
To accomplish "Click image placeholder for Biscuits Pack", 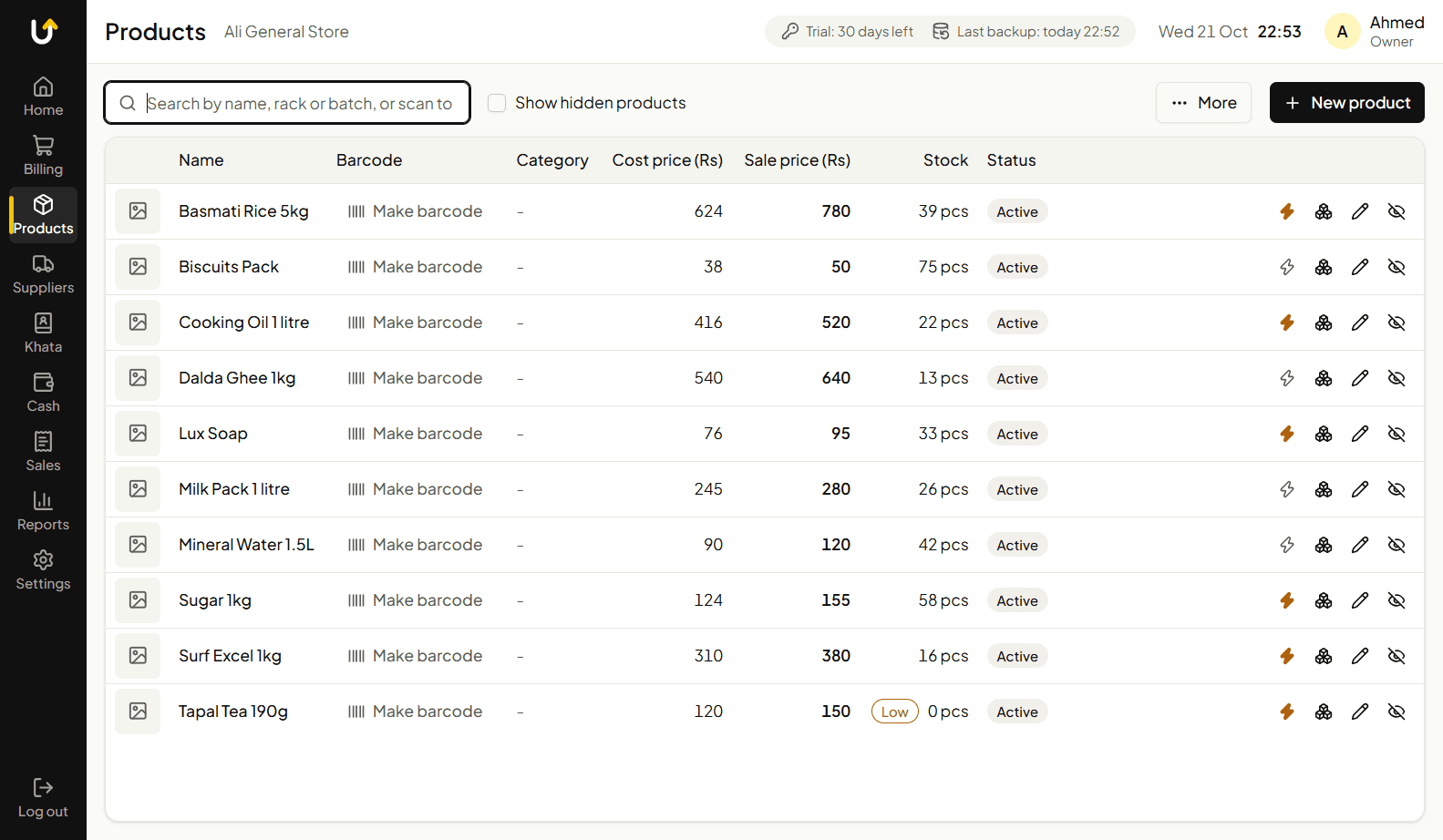I will 138,267.
